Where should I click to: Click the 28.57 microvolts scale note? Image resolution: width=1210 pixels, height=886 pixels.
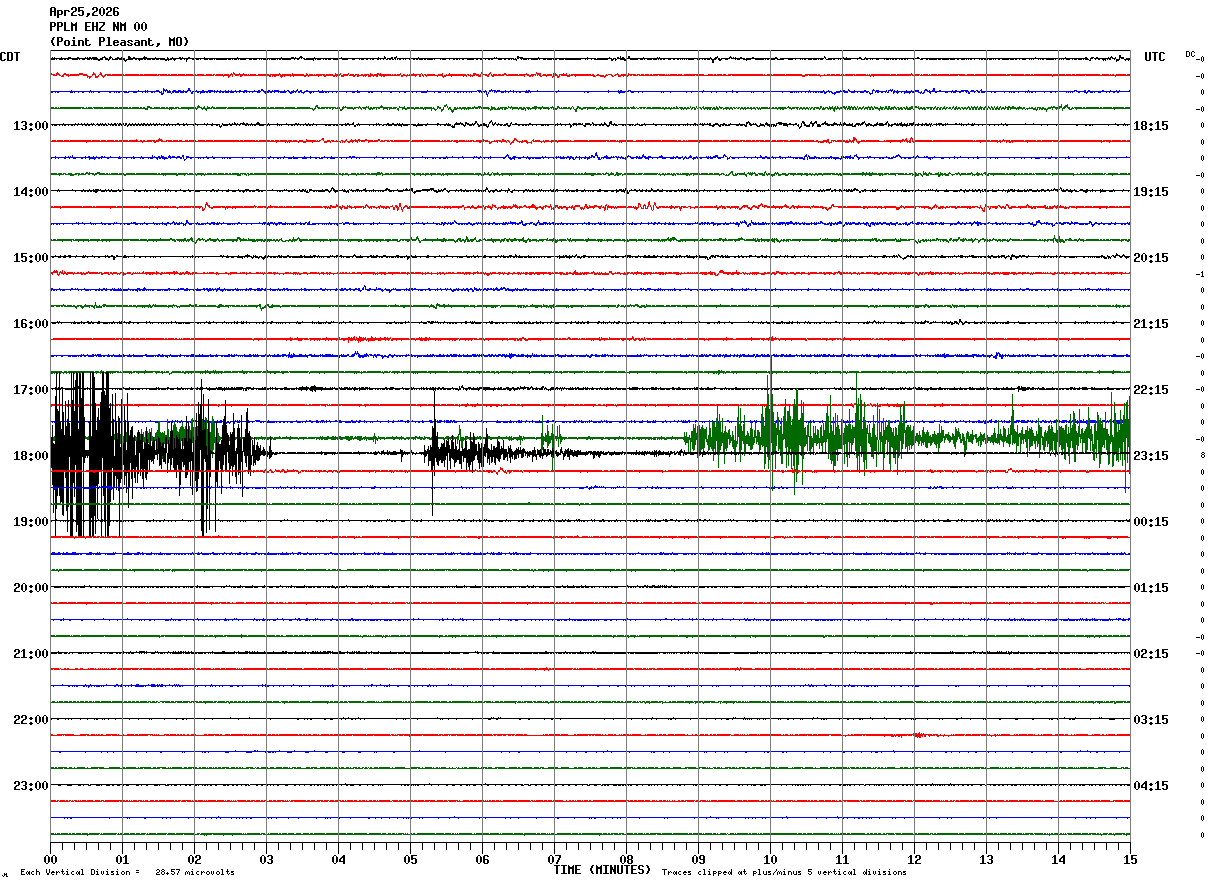pyautogui.click(x=195, y=872)
